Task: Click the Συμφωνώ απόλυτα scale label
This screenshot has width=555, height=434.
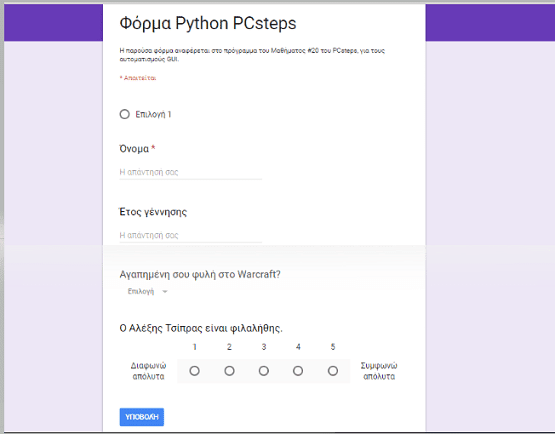Action: [x=379, y=371]
